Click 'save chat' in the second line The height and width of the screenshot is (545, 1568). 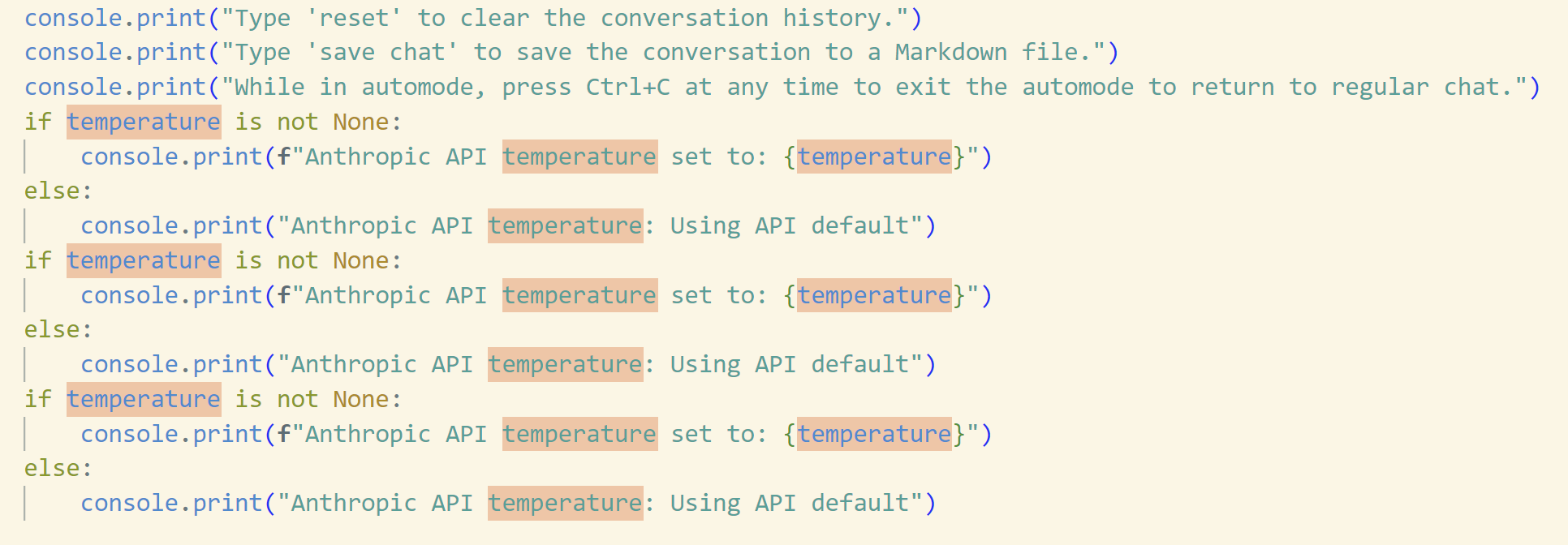382,53
